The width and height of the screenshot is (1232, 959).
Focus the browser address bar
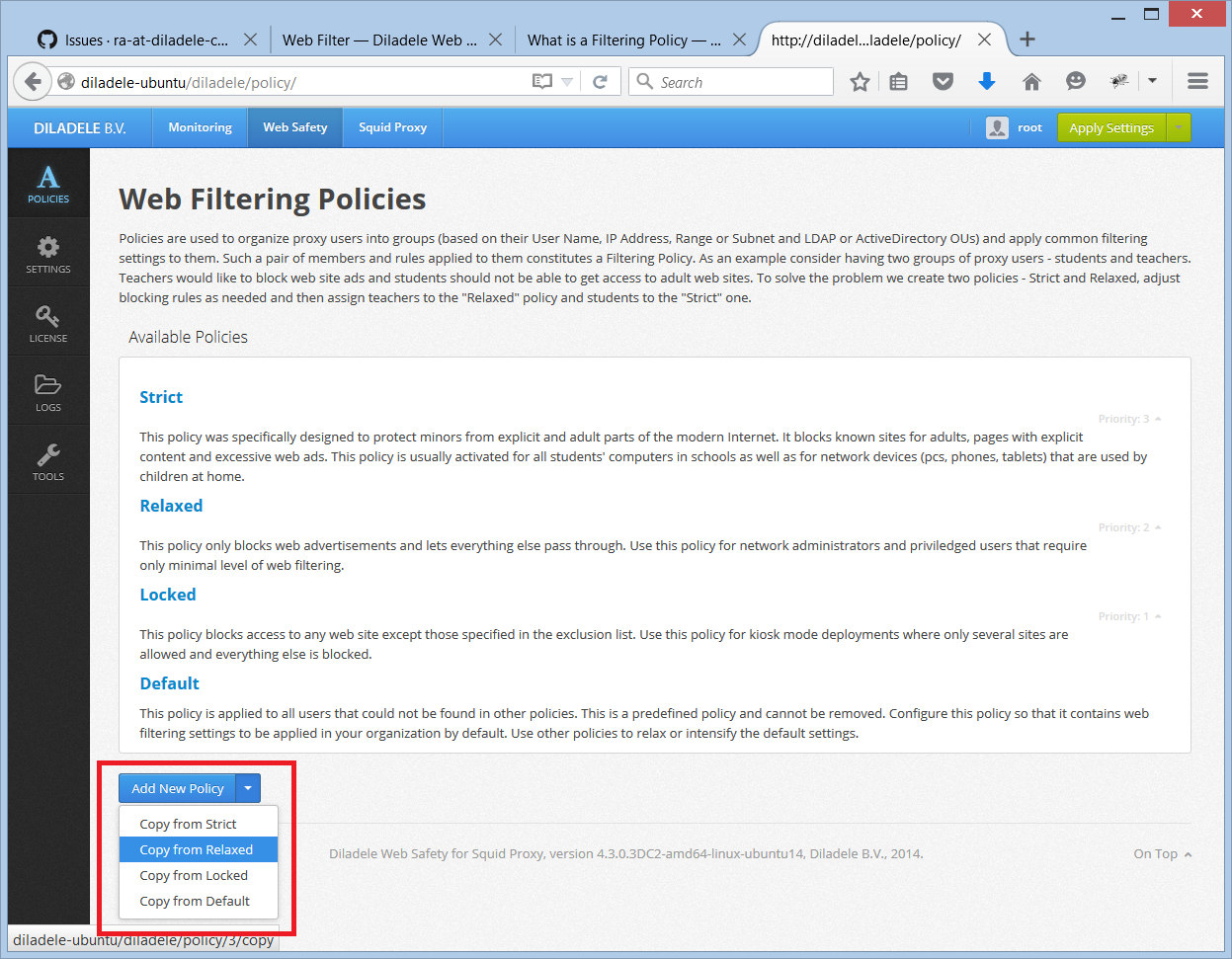click(x=302, y=82)
